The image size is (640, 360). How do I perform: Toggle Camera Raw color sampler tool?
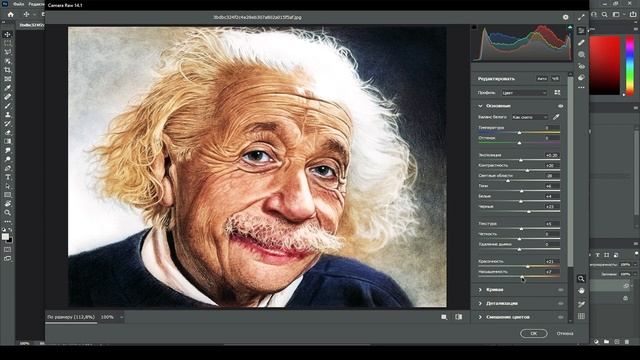click(581, 304)
